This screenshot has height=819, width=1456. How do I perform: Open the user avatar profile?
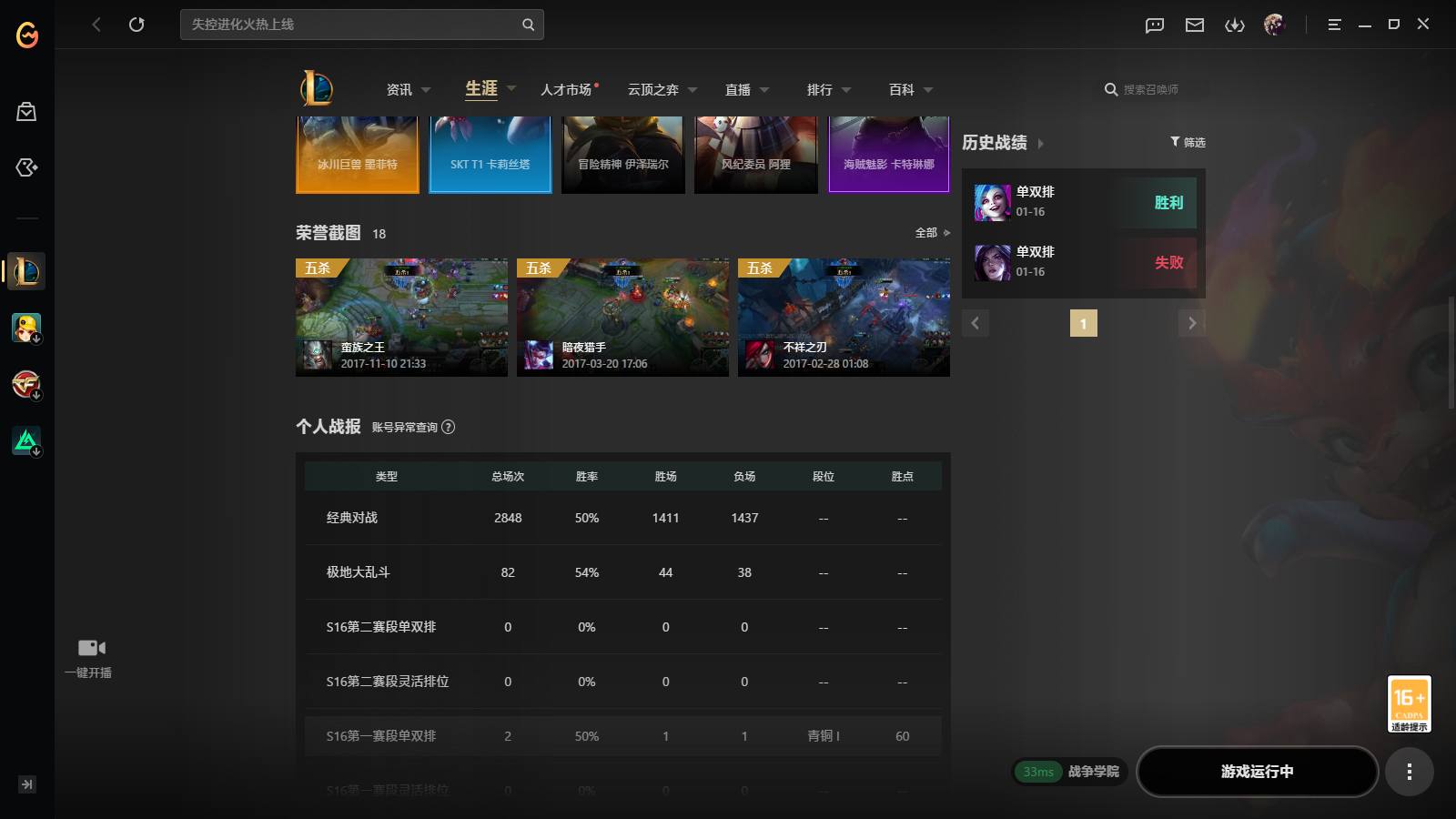coord(1274,25)
